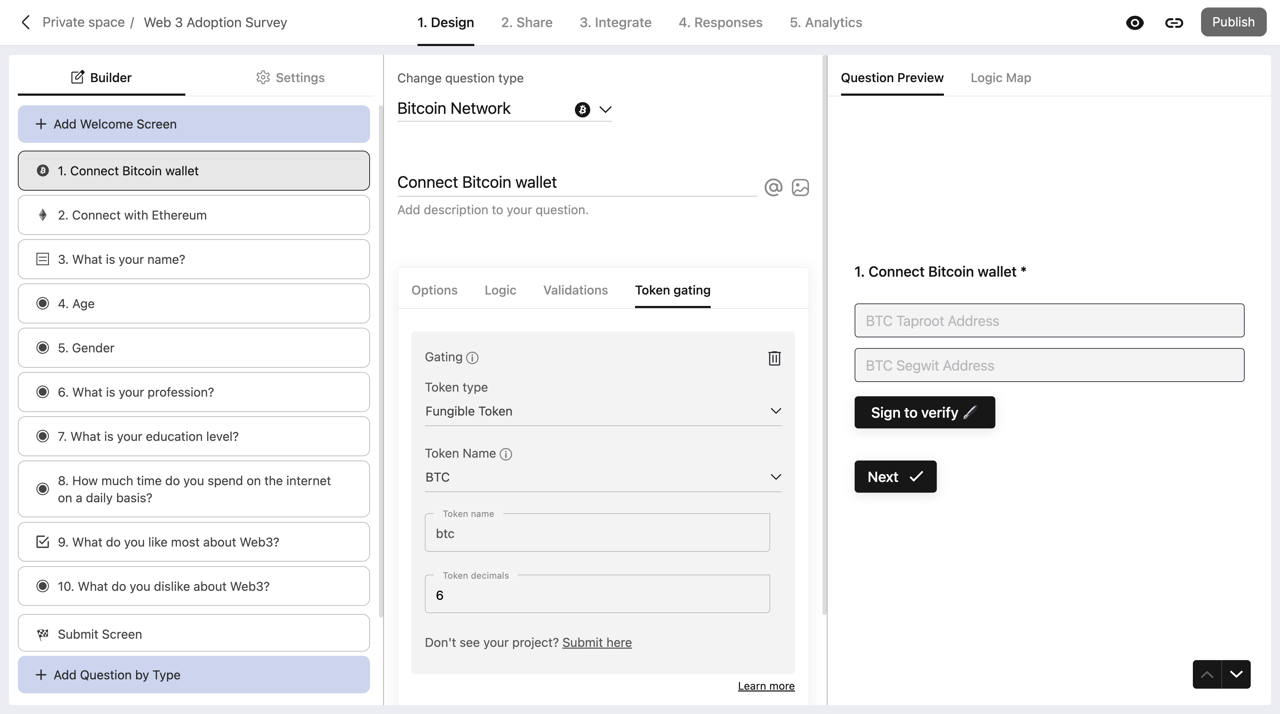Switch to the Token gating tab
This screenshot has width=1280, height=714.
point(672,290)
